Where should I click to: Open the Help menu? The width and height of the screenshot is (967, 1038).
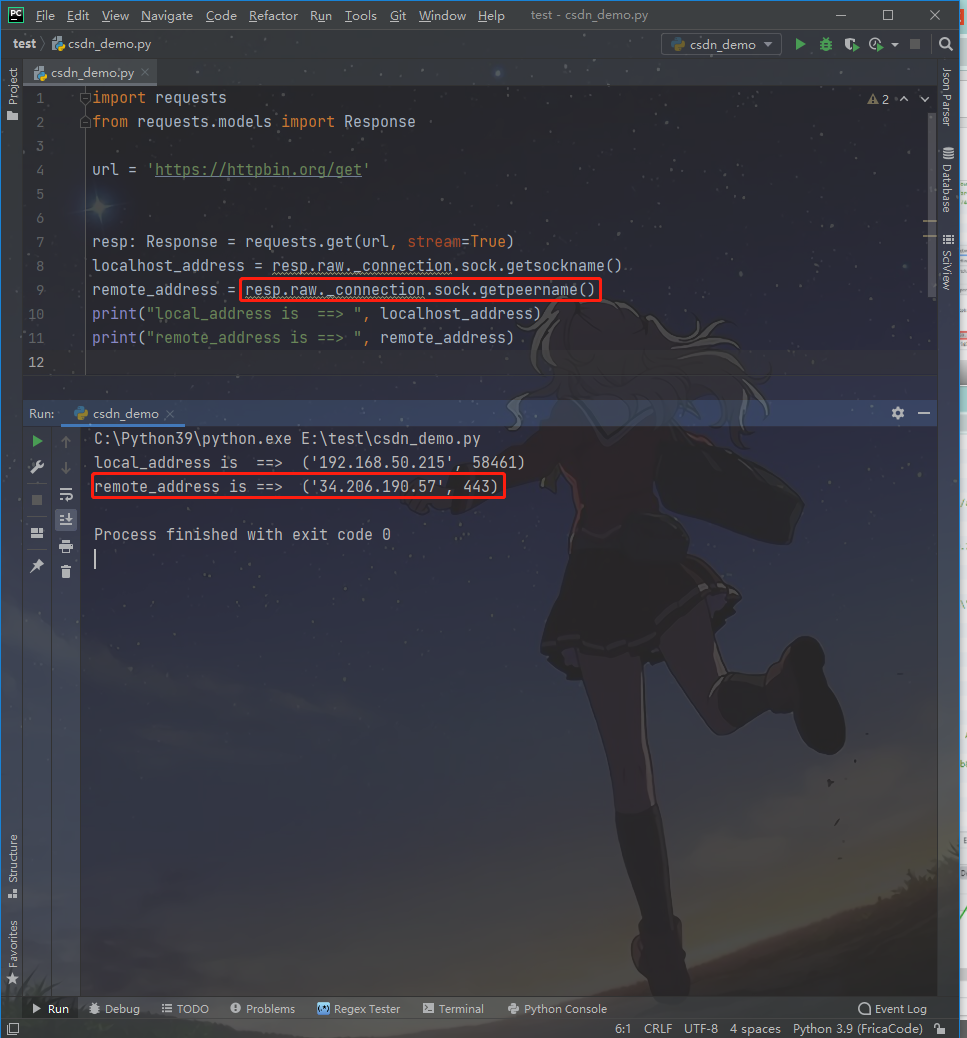coord(491,15)
